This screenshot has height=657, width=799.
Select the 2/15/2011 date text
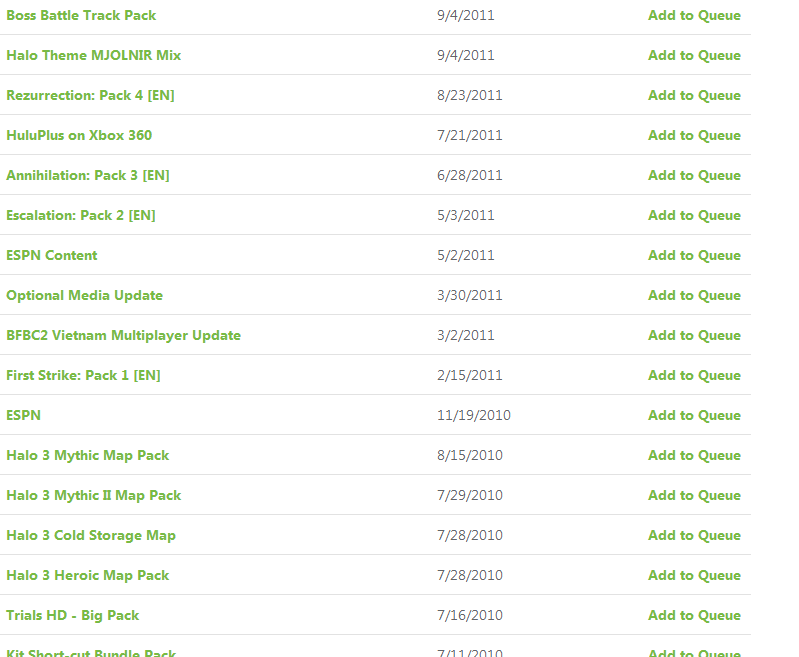470,375
